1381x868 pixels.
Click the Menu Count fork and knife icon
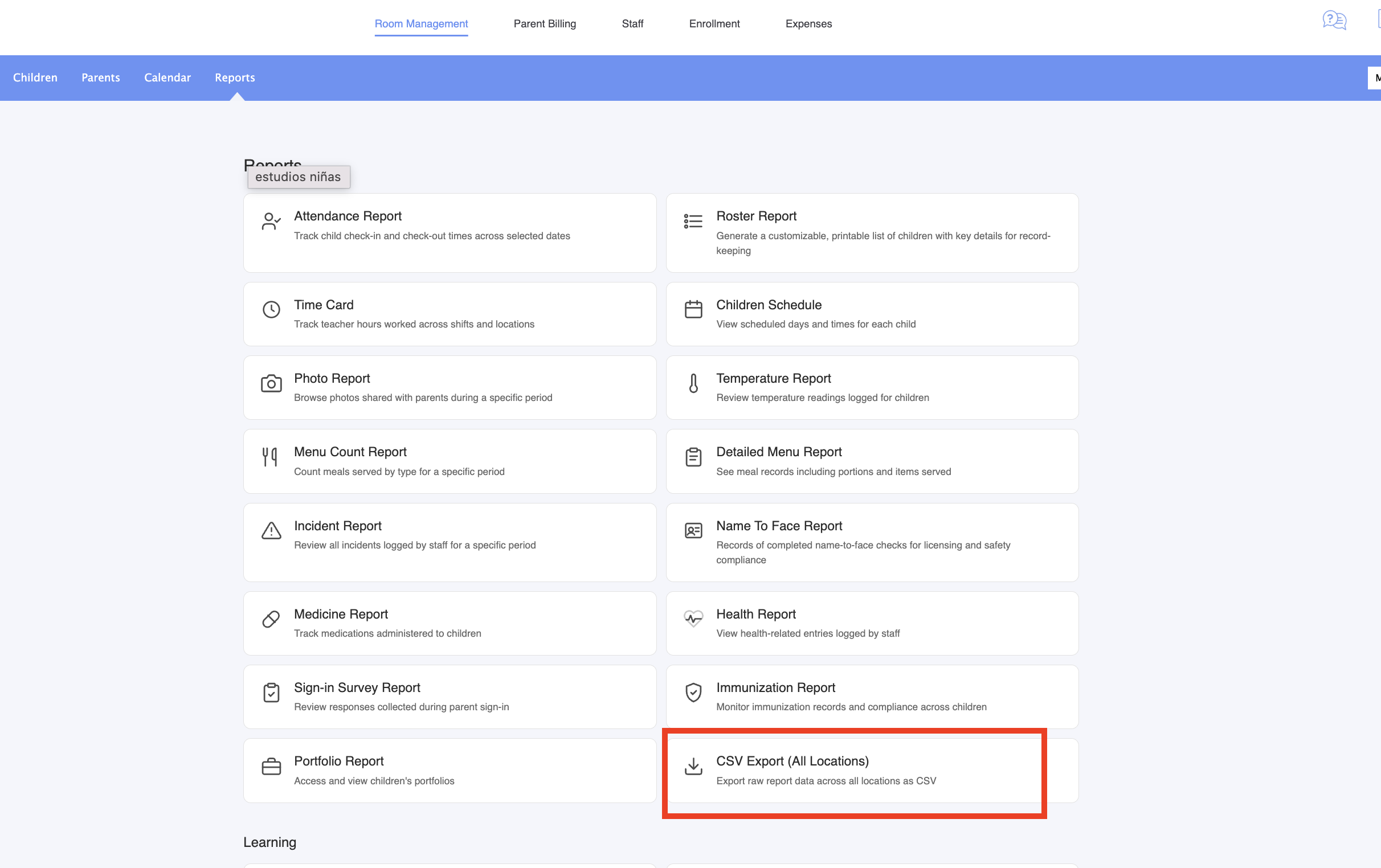(x=269, y=456)
